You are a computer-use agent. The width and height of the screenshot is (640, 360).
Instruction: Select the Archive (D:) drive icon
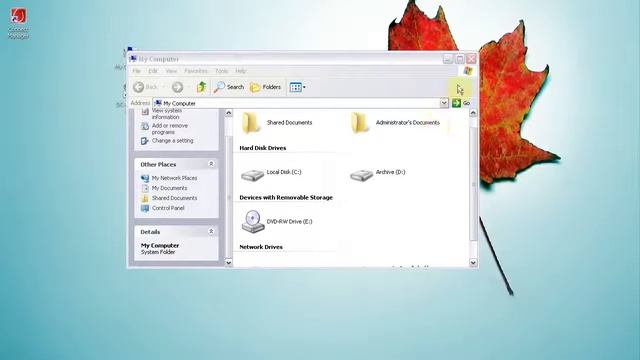click(x=361, y=175)
